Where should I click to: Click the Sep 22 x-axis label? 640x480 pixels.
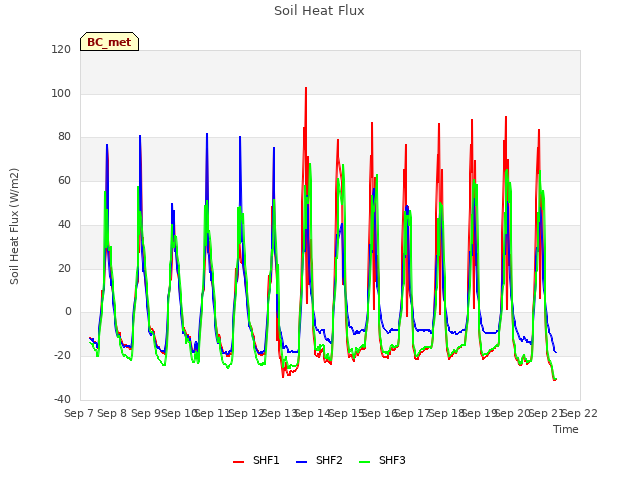(580, 413)
